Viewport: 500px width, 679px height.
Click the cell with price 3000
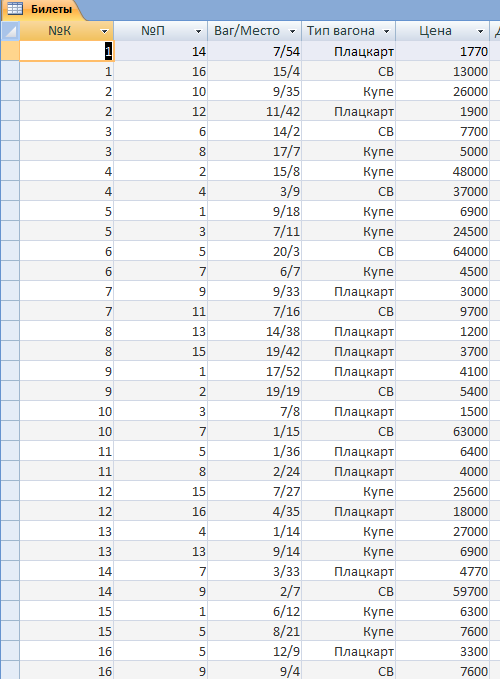442,291
